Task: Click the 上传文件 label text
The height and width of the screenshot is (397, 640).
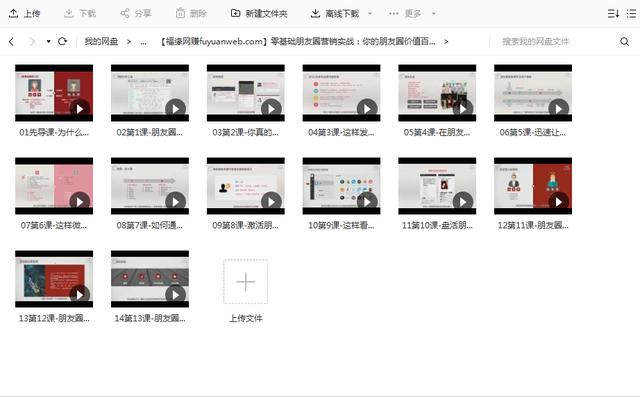Action: click(x=245, y=318)
